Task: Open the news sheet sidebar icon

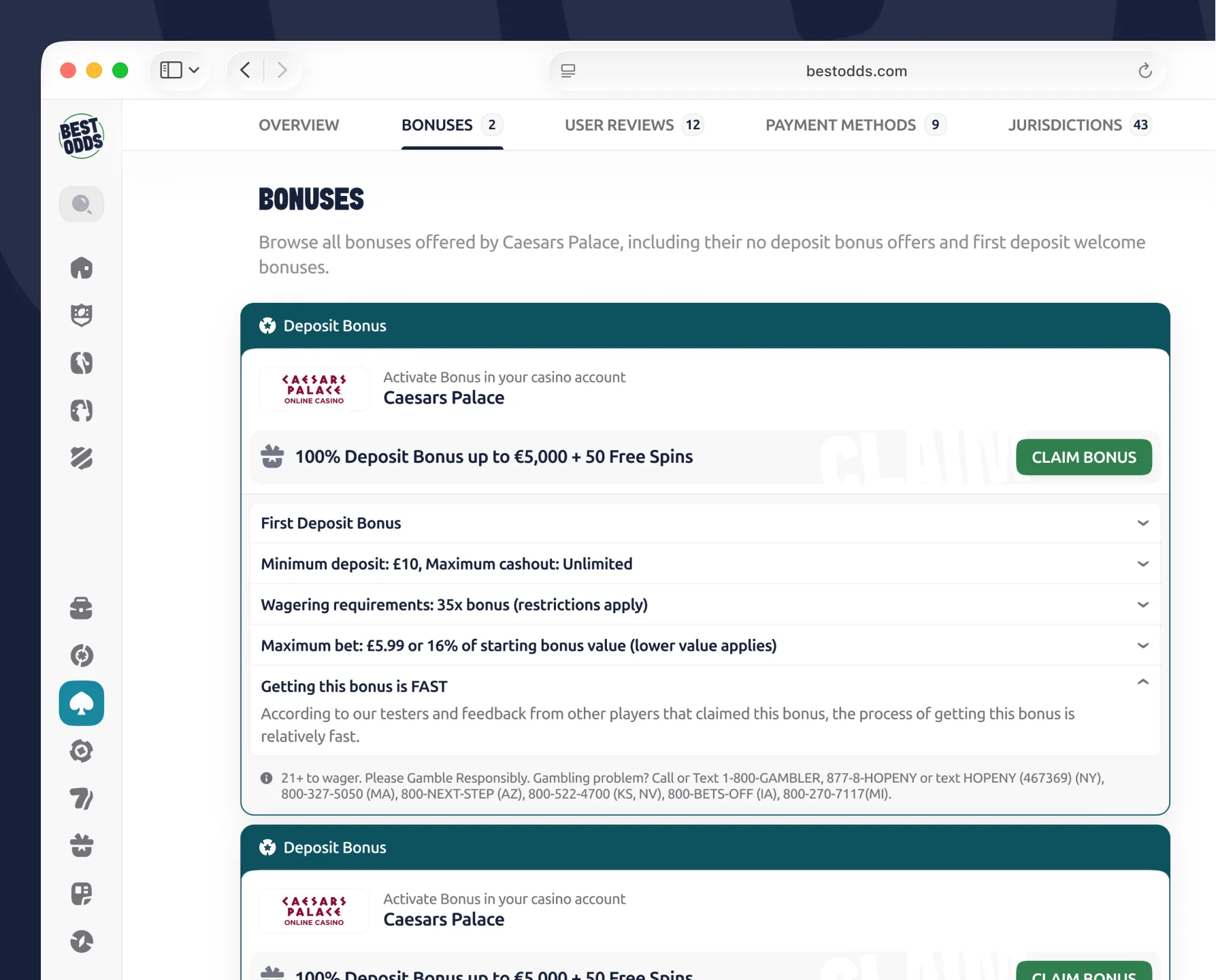Action: pos(82,894)
